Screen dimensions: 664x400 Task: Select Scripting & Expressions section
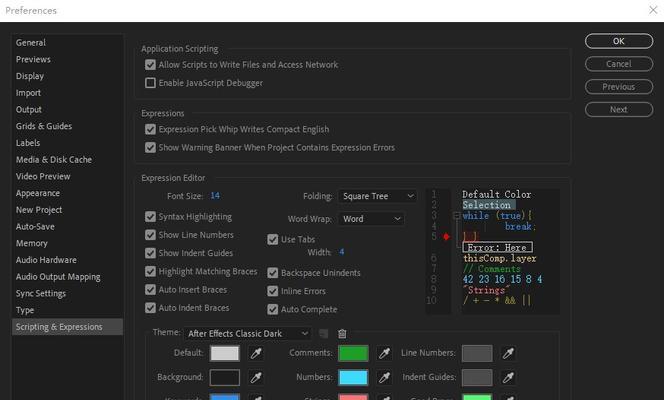pyautogui.click(x=67, y=327)
